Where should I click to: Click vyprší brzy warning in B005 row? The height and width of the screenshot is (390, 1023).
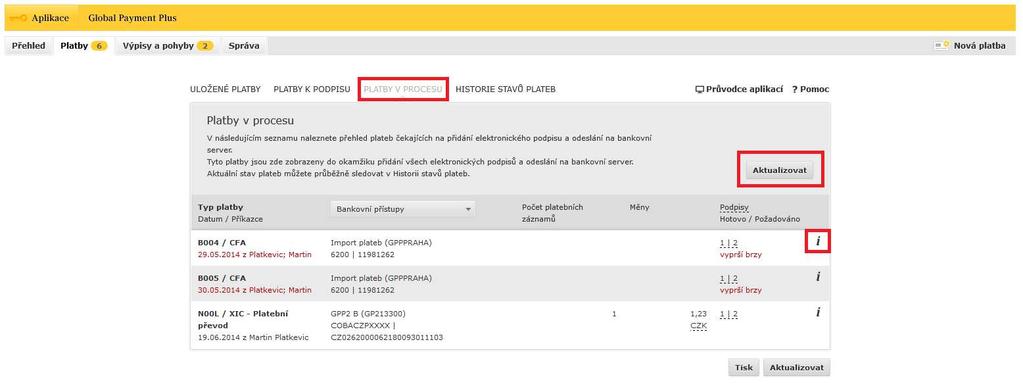click(741, 290)
